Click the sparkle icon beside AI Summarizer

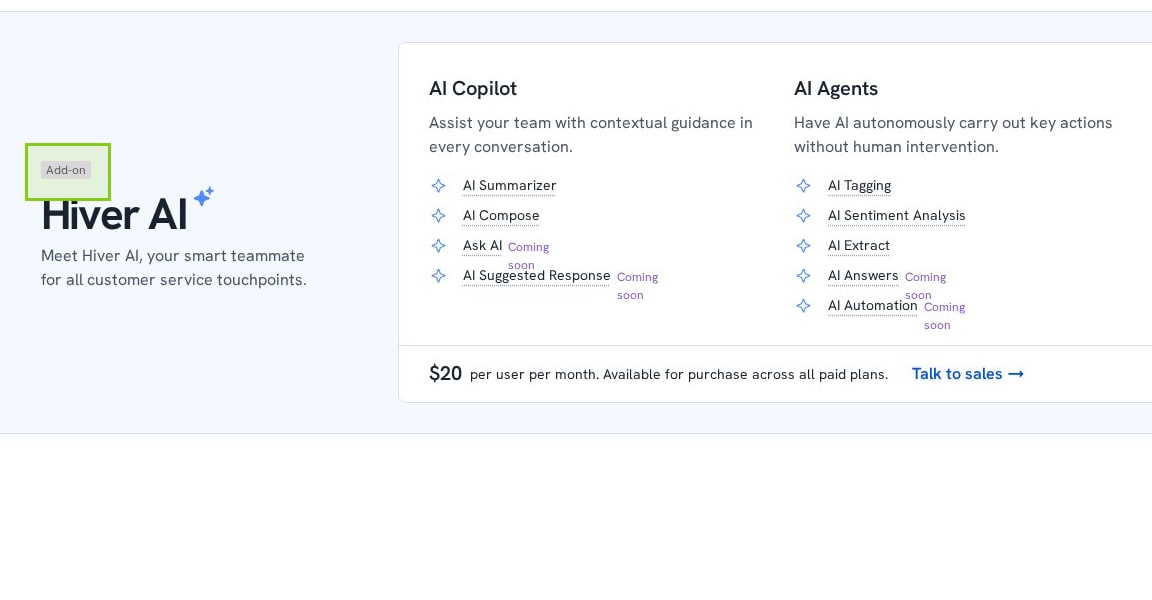438,186
